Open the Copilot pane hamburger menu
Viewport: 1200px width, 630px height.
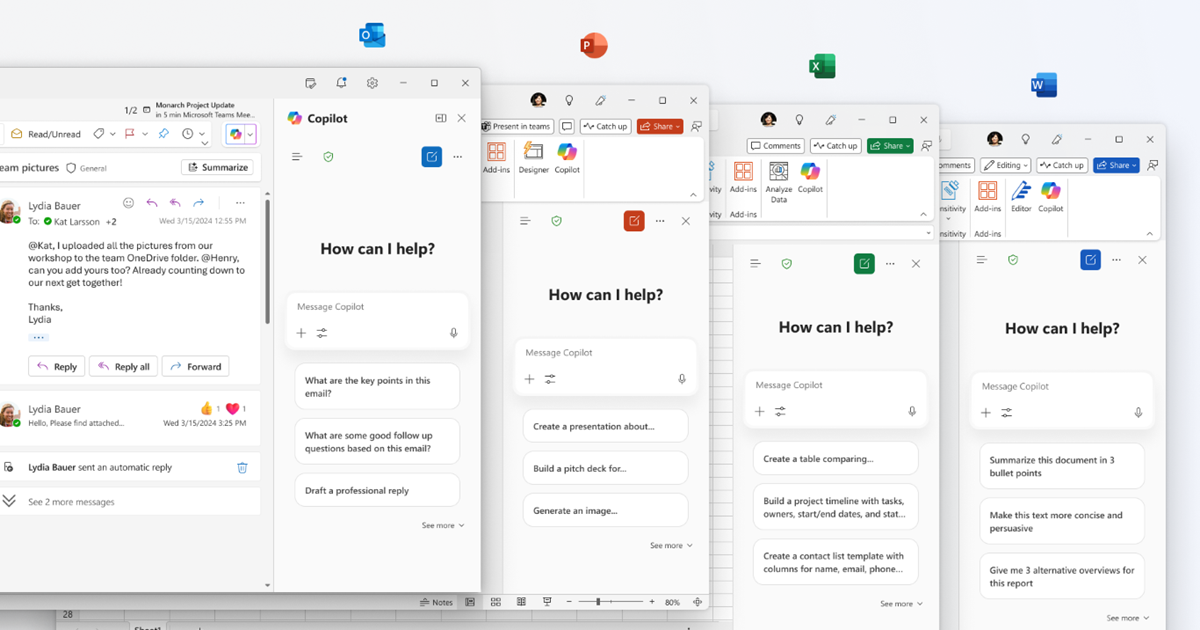296,157
